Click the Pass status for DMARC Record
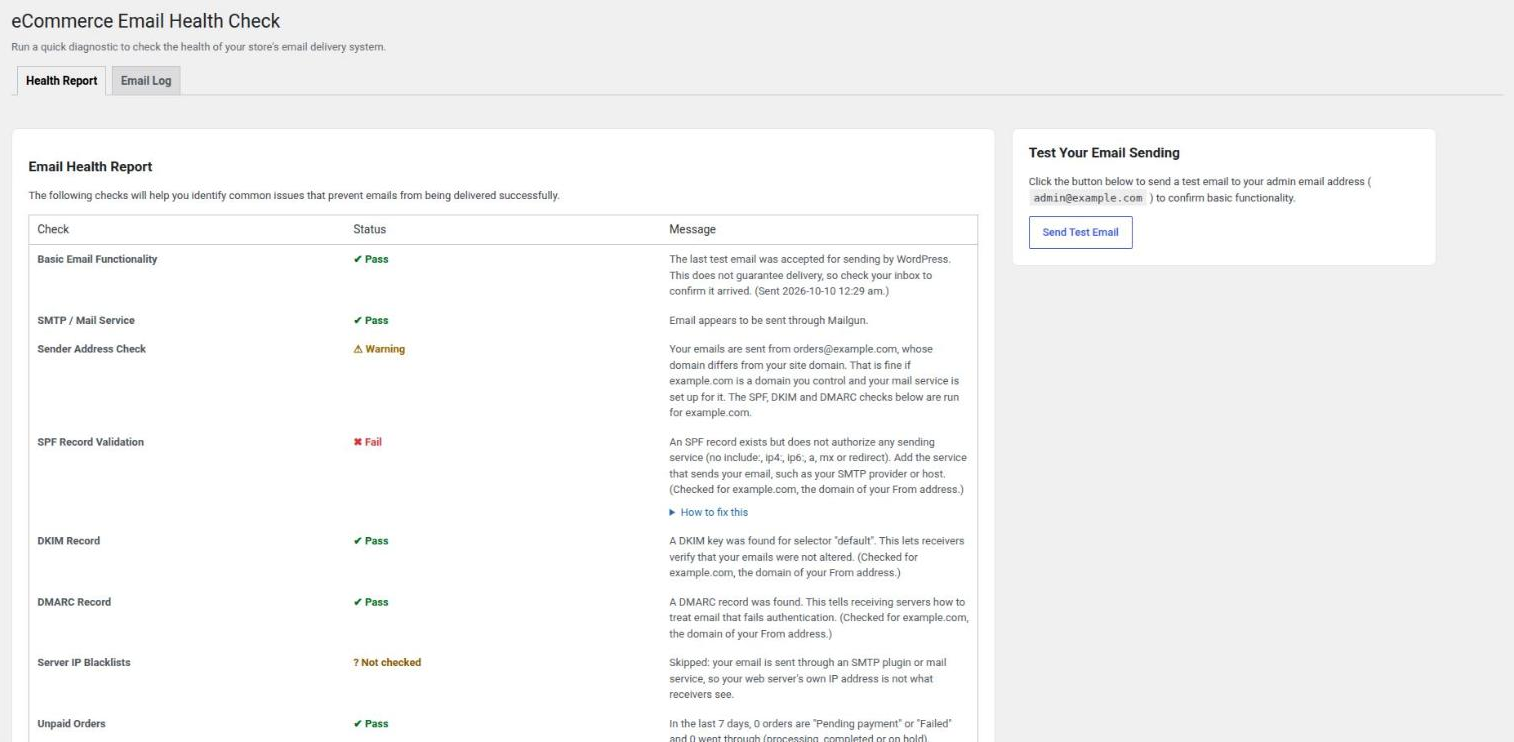This screenshot has height=742, width=1514. [x=371, y=602]
